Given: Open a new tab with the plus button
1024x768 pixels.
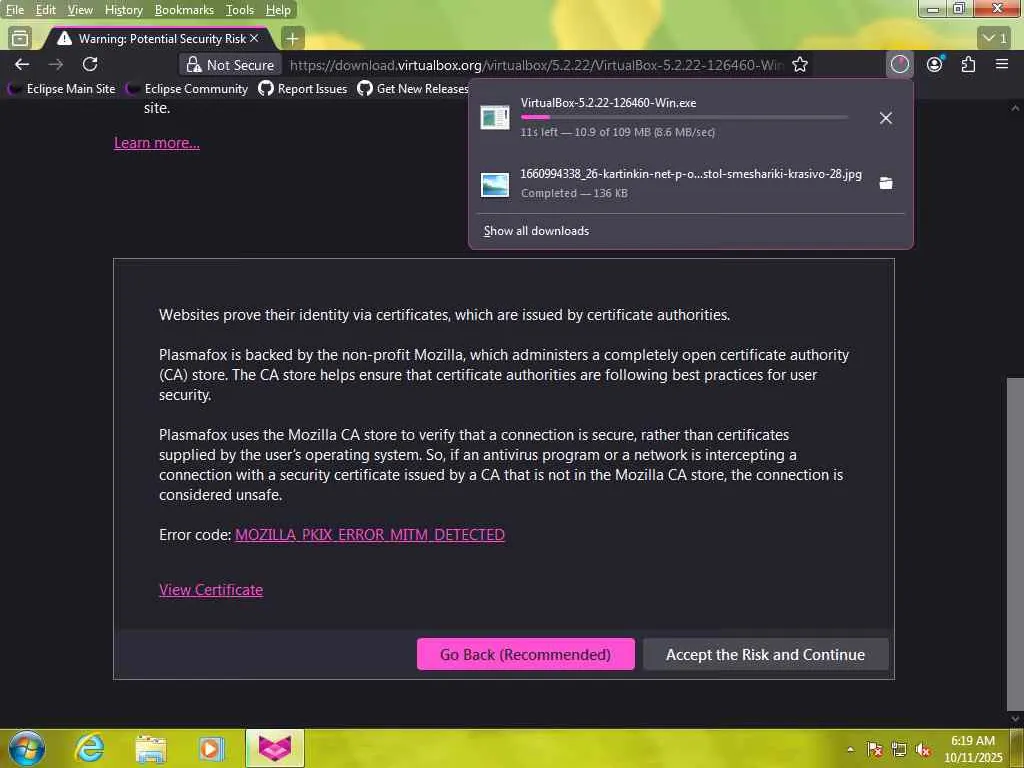Looking at the screenshot, I should coord(293,39).
